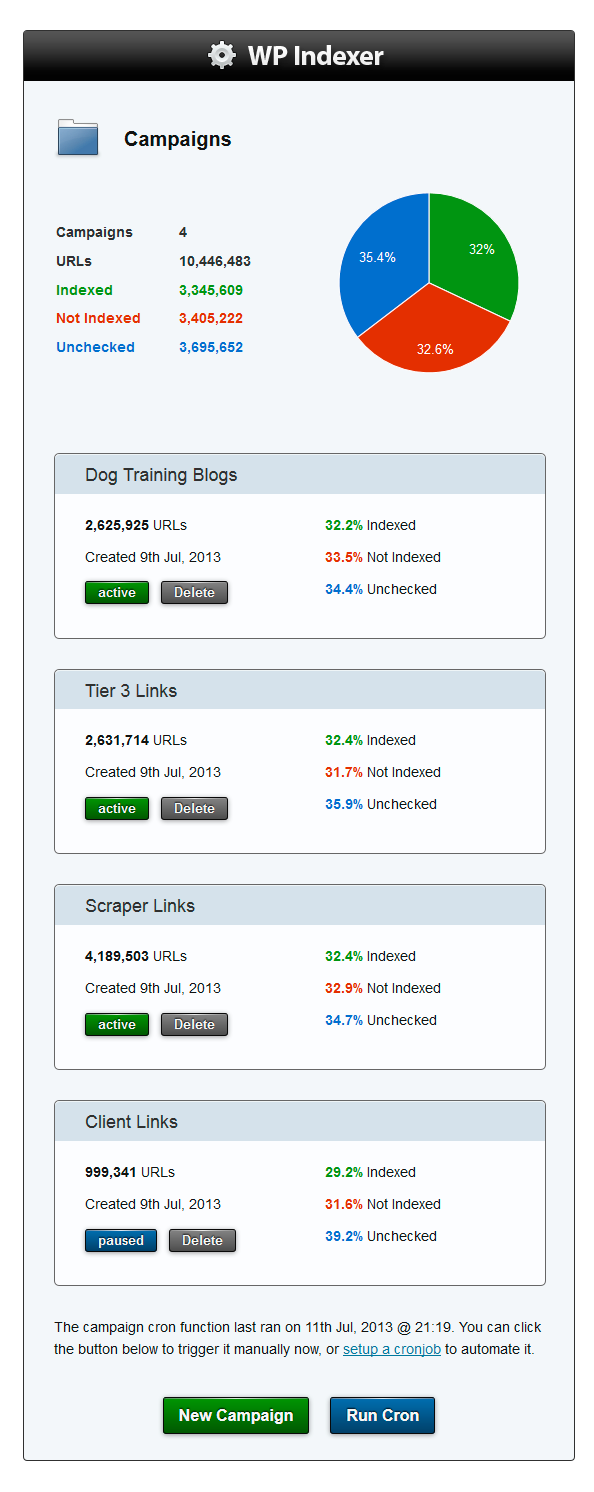594x1492 pixels.
Task: Open the setup a cronjob link
Action: [392, 1349]
